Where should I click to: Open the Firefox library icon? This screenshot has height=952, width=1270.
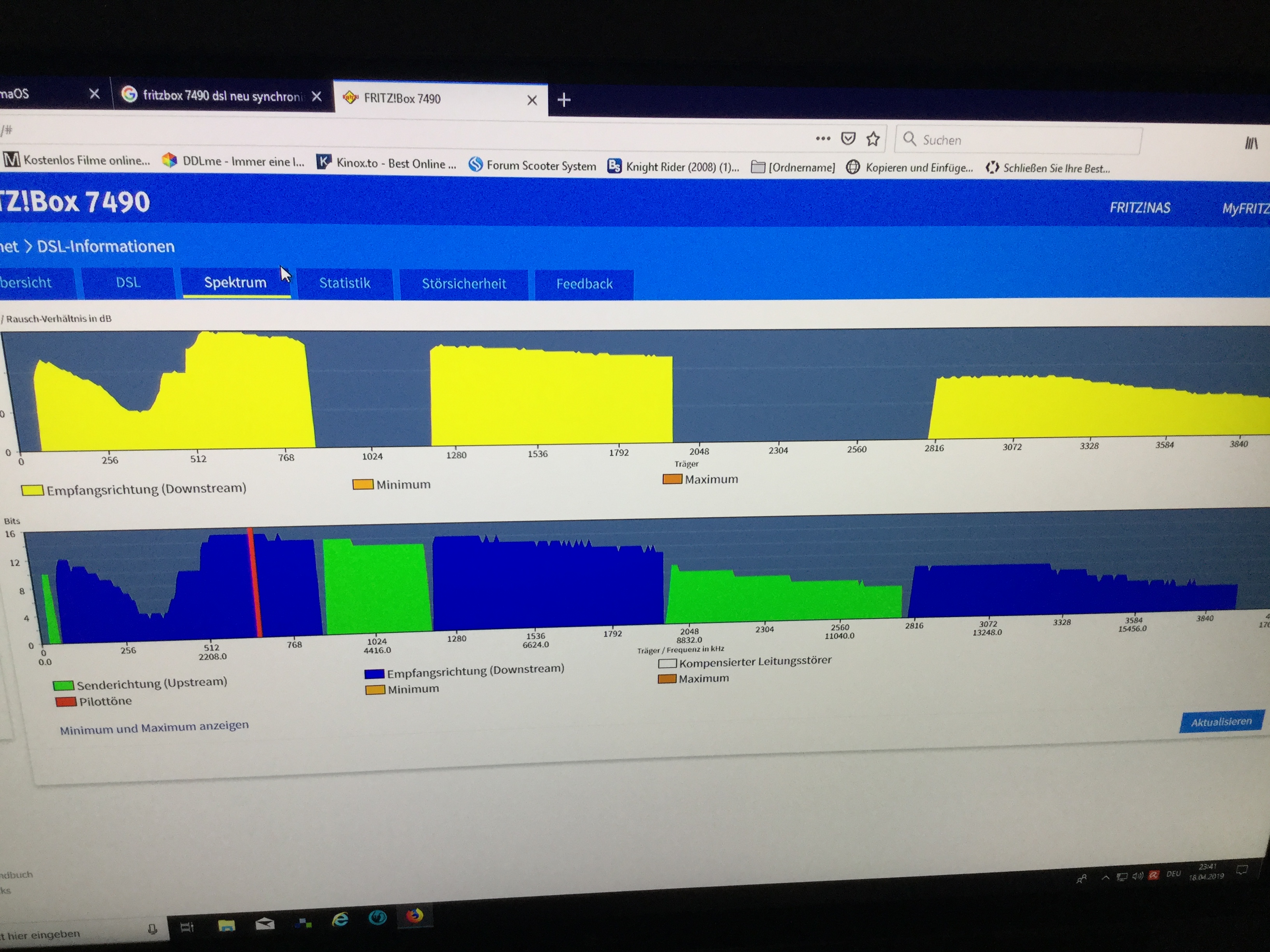tap(1251, 143)
